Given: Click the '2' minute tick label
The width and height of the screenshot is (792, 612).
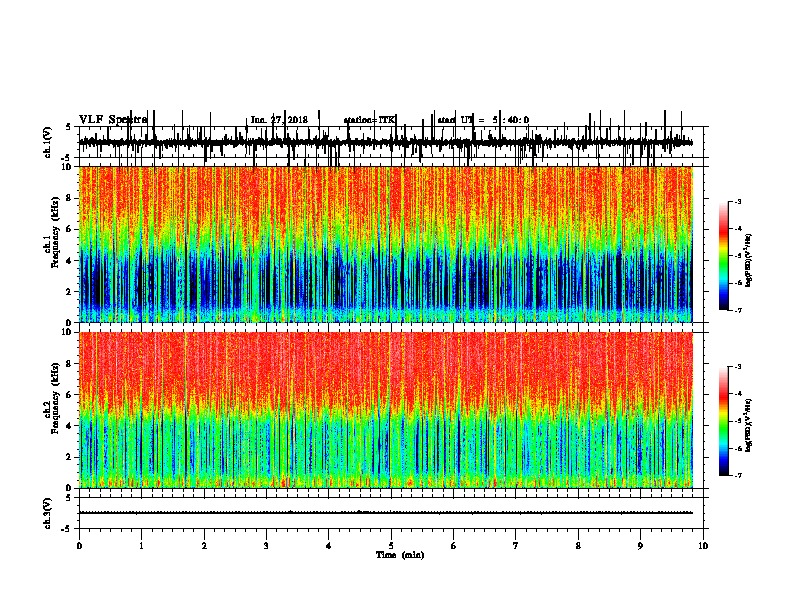Looking at the screenshot, I should pyautogui.click(x=204, y=546).
